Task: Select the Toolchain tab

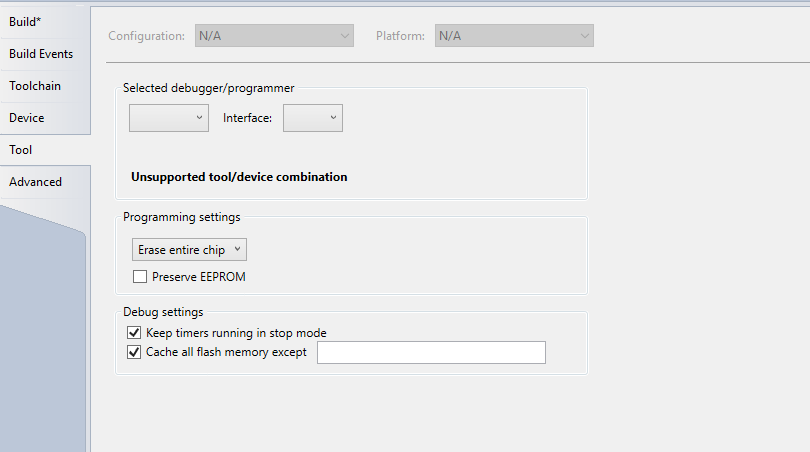Action: pyautogui.click(x=35, y=86)
